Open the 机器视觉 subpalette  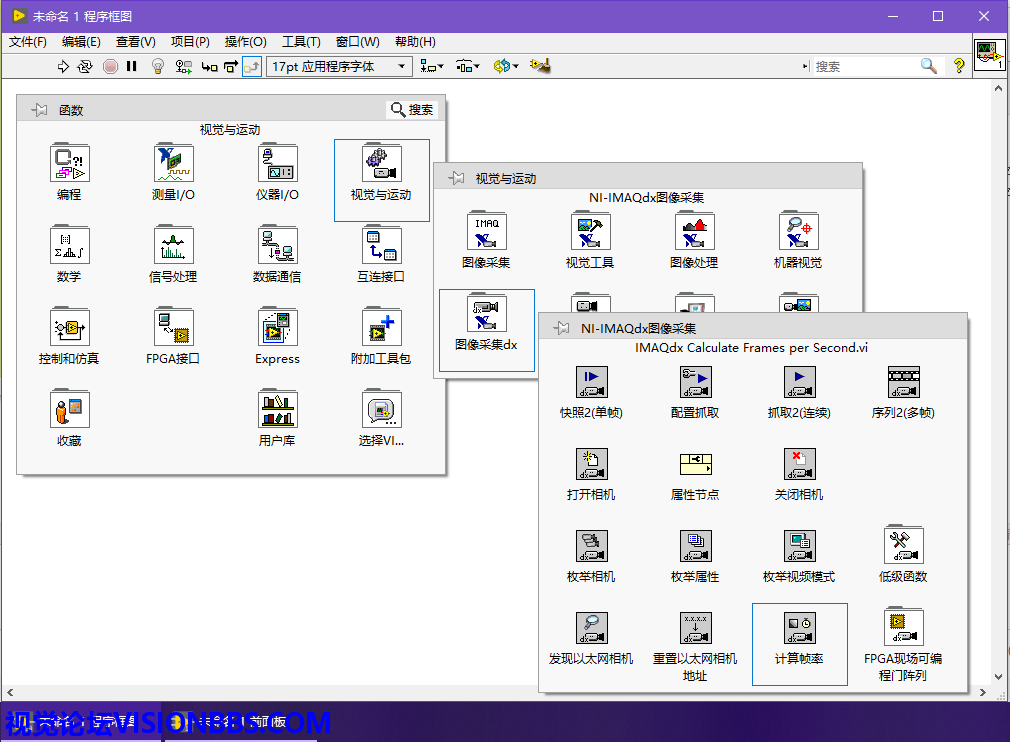click(x=798, y=233)
